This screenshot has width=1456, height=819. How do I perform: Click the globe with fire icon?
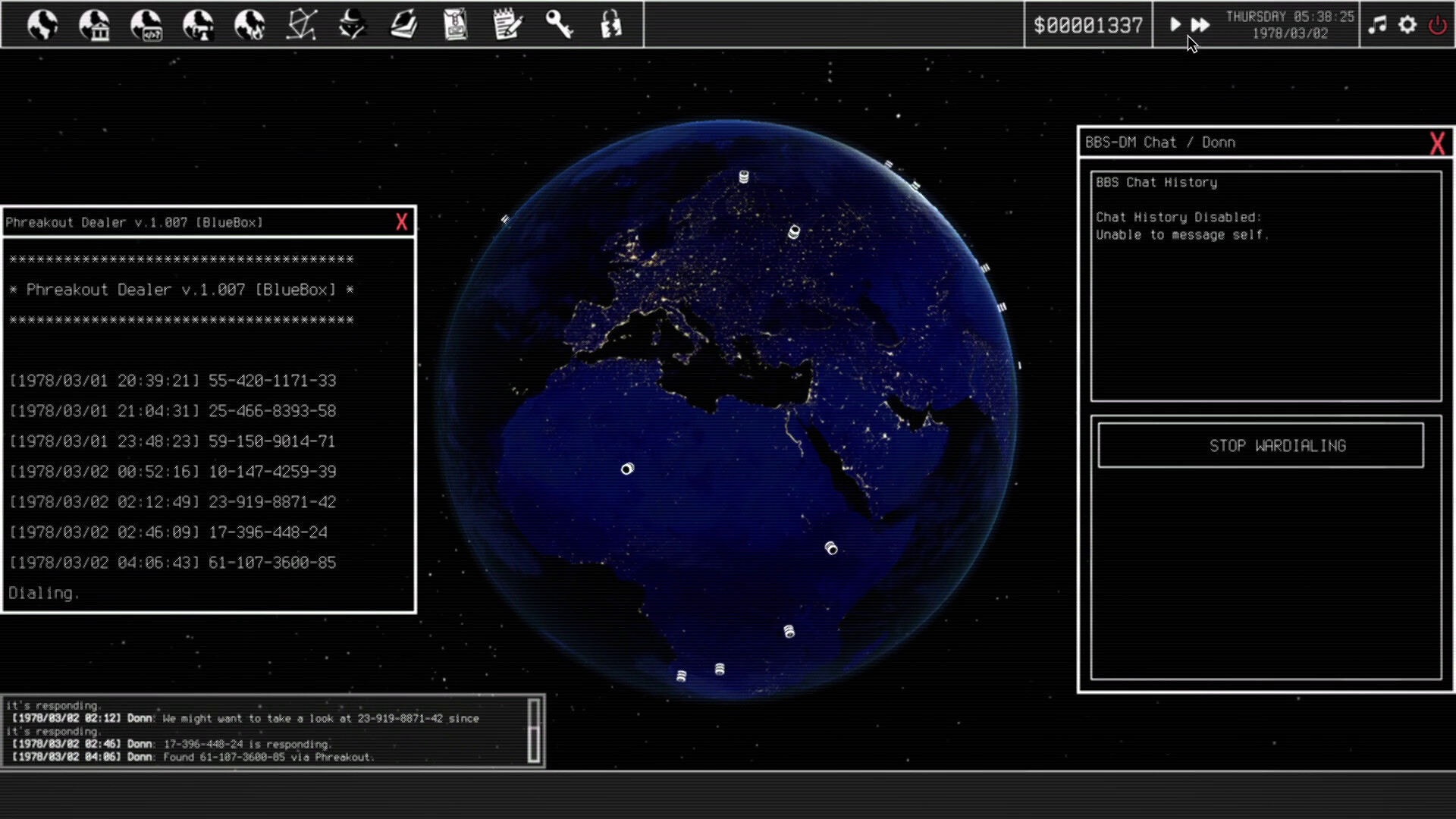249,25
